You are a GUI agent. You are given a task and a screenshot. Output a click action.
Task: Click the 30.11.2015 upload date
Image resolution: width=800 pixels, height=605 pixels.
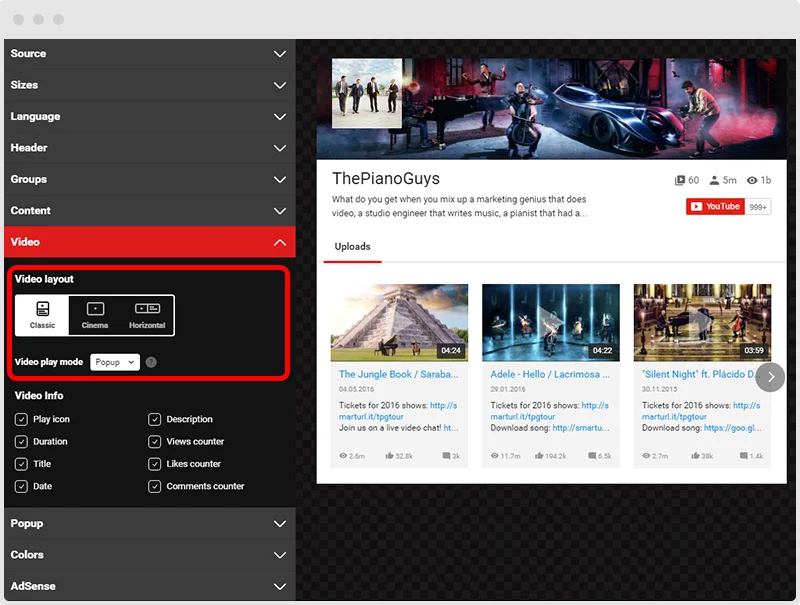(659, 389)
